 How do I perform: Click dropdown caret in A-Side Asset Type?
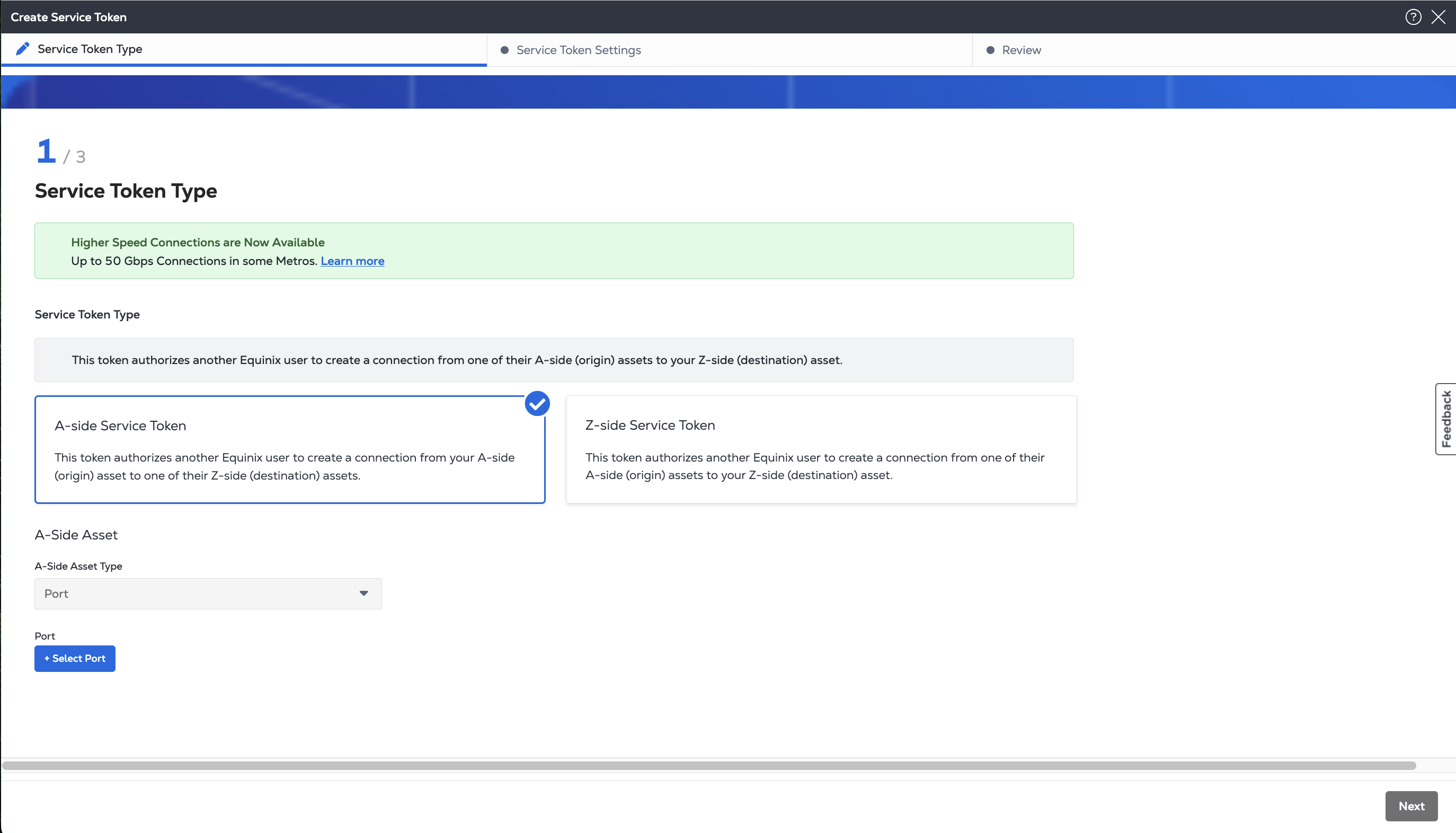point(363,593)
